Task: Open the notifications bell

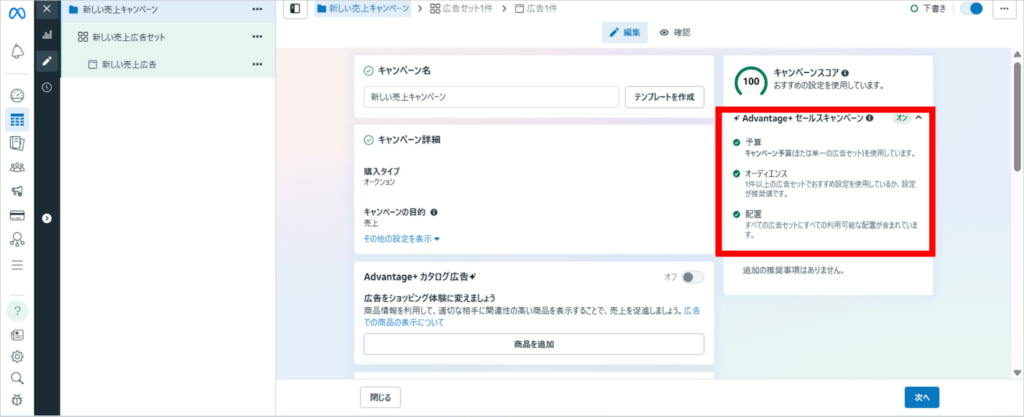Action: click(x=18, y=51)
